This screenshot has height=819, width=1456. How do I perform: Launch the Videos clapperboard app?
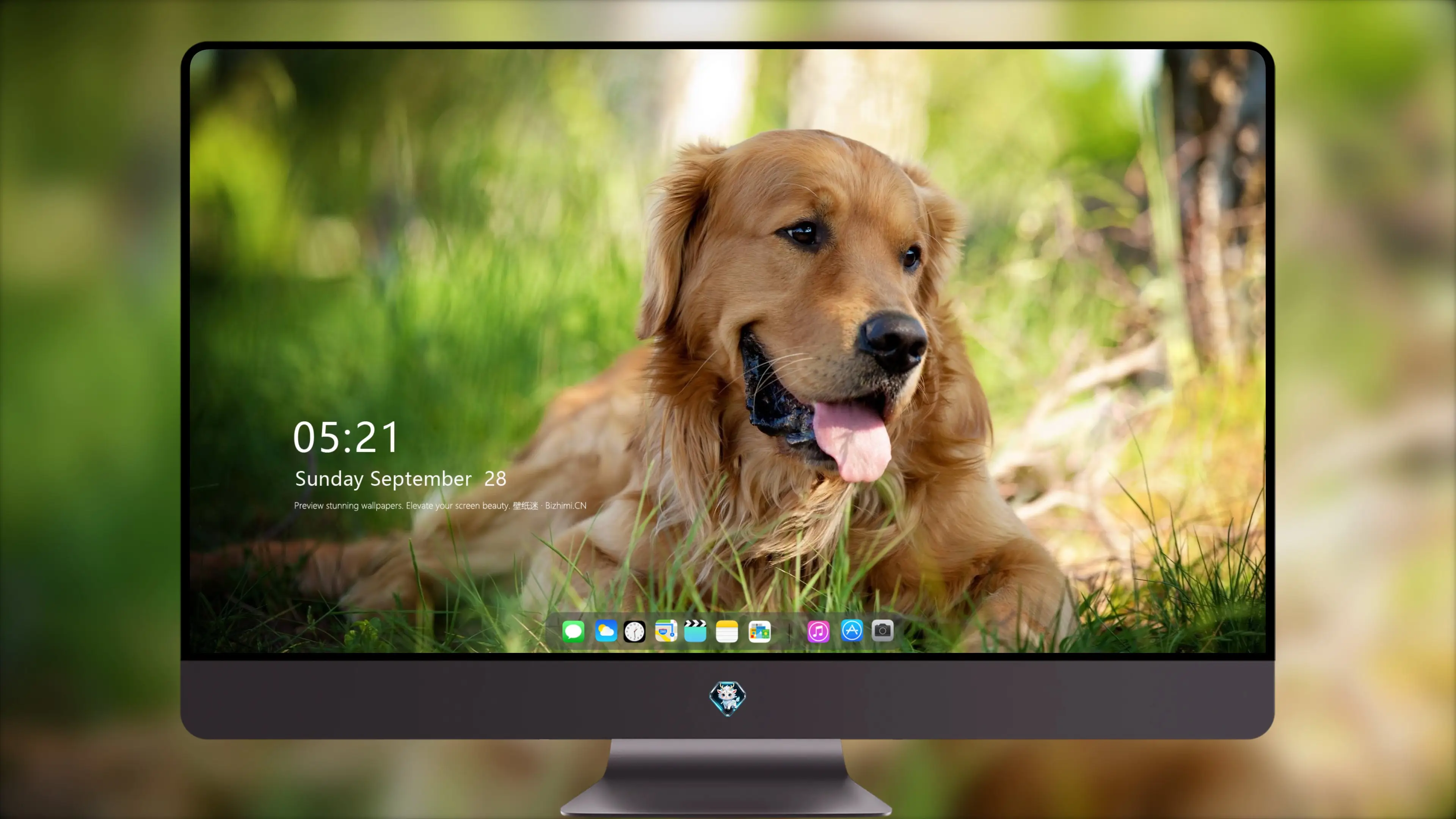[695, 631]
